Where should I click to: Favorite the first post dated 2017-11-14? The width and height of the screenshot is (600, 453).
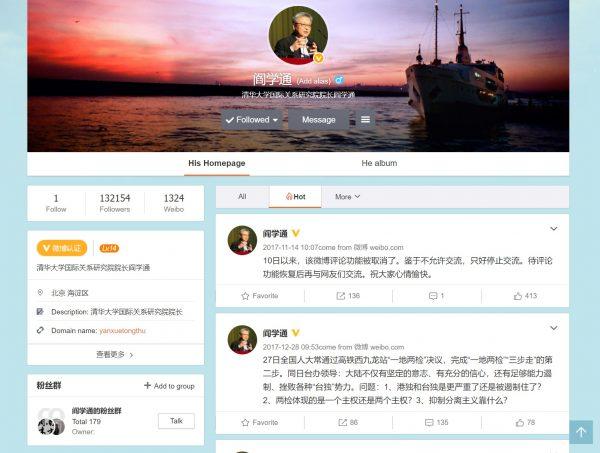[260, 296]
